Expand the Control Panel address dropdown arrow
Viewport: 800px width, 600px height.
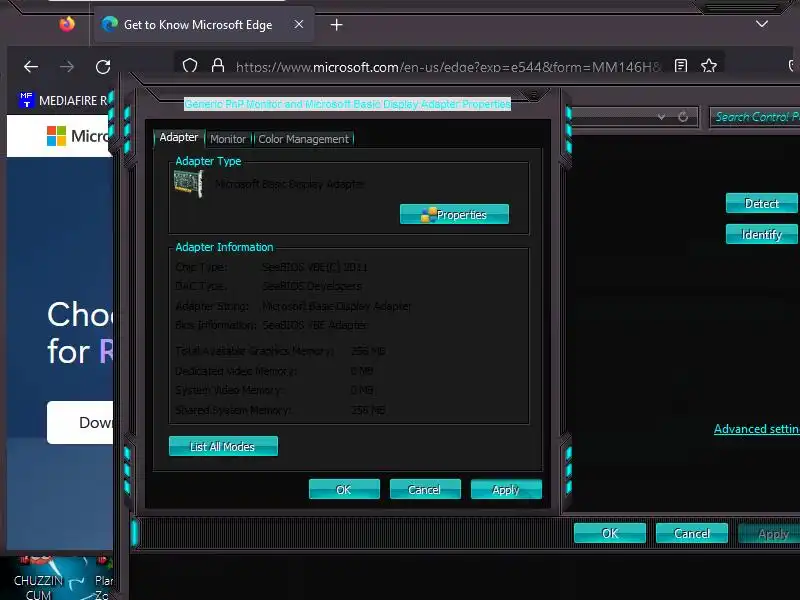coord(661,117)
